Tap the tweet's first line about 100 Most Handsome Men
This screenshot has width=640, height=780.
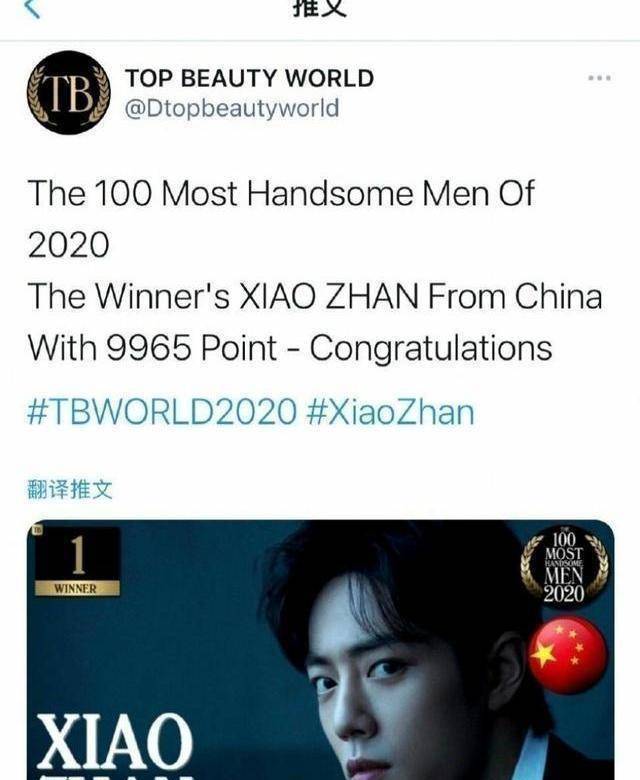[280, 193]
